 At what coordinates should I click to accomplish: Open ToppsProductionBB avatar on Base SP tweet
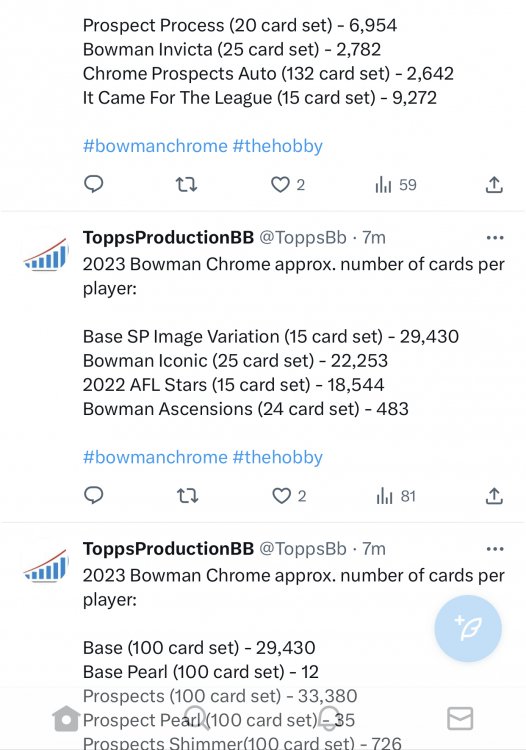tap(46, 255)
